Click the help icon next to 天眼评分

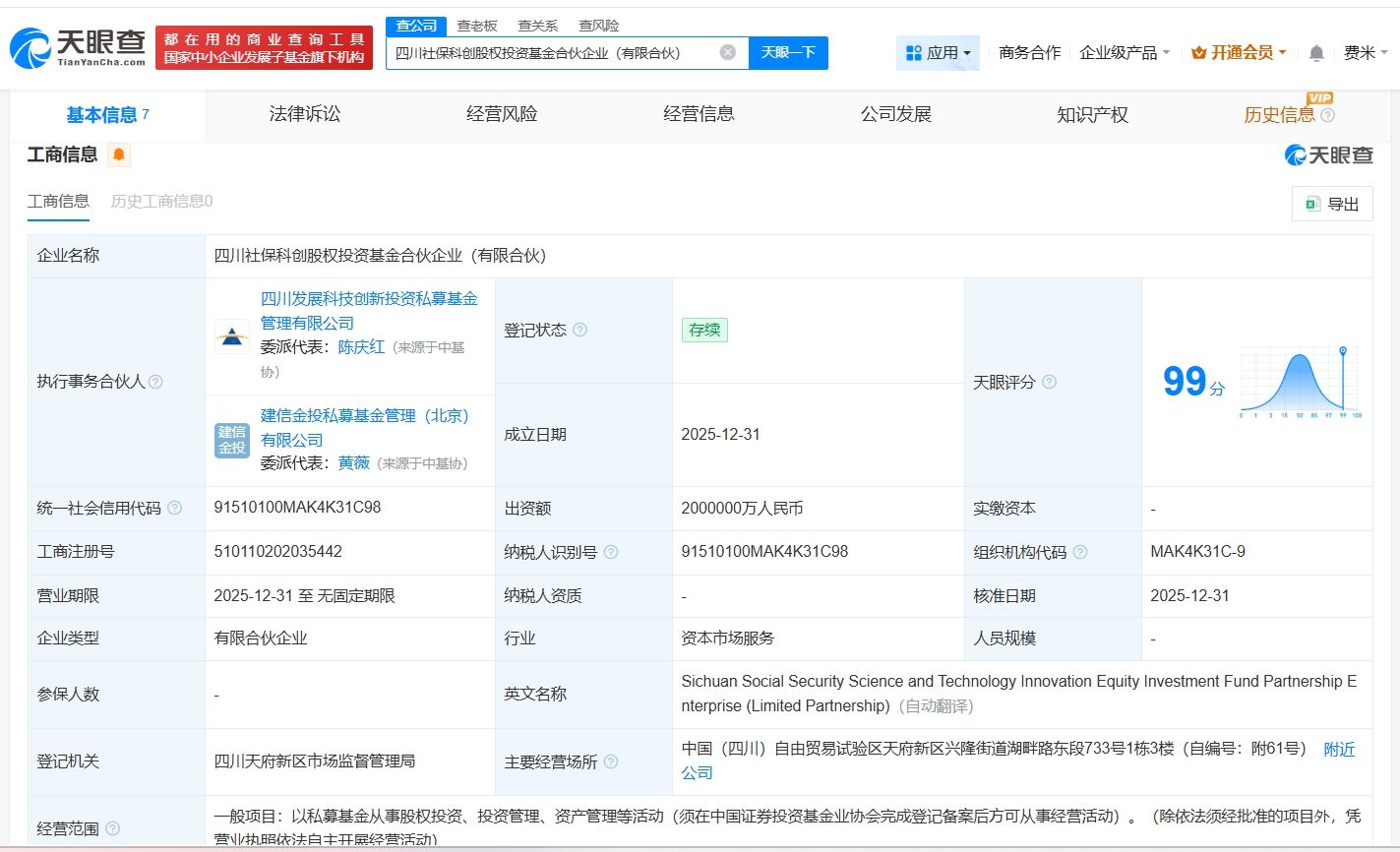point(1051,383)
